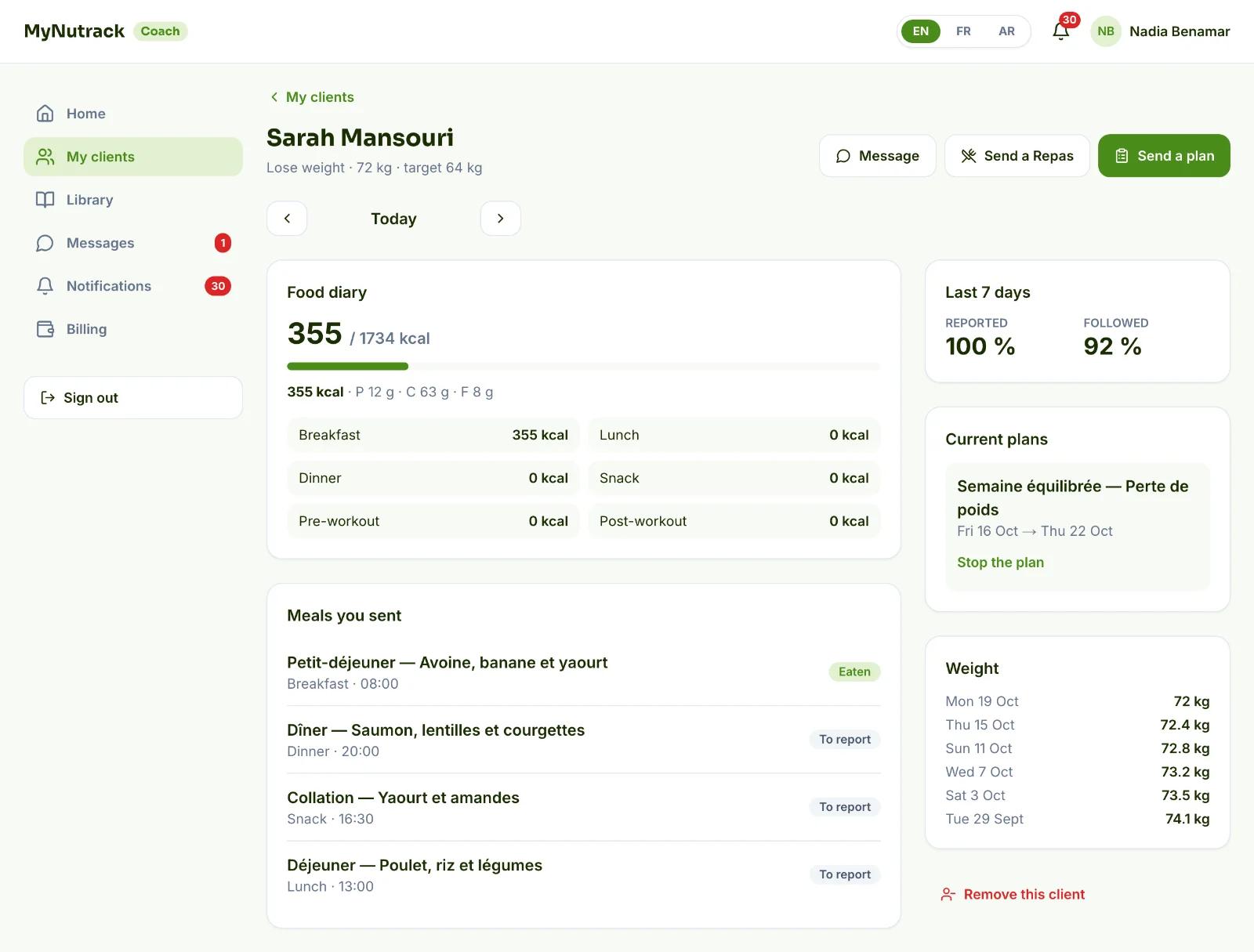Click the Today date label
1254x952 pixels.
393,219
